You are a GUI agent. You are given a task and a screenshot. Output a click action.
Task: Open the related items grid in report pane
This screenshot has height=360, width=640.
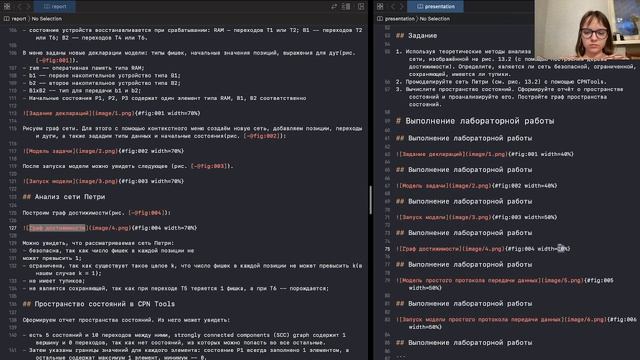point(7,6)
